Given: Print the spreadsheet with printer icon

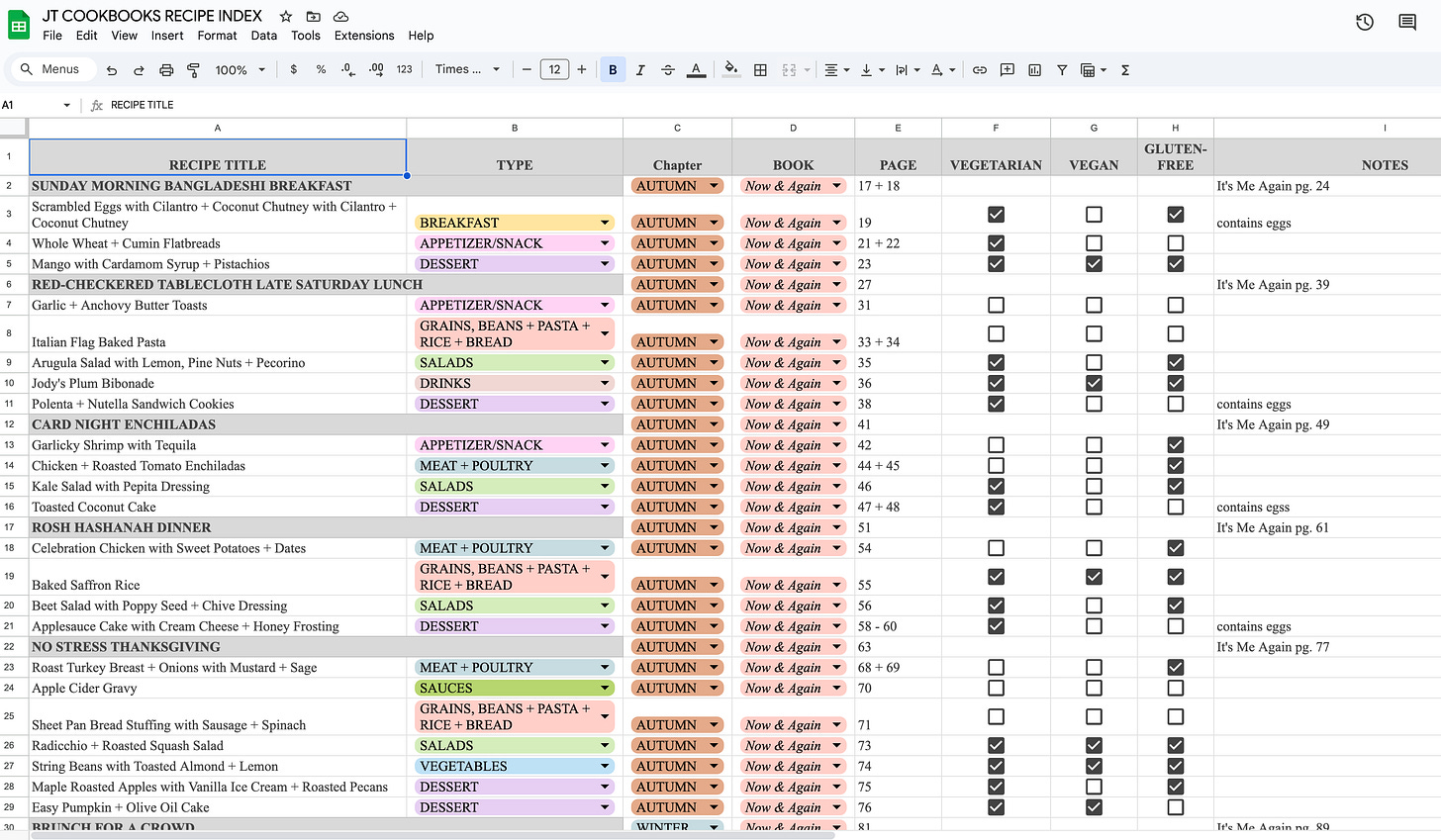Looking at the screenshot, I should click(166, 70).
